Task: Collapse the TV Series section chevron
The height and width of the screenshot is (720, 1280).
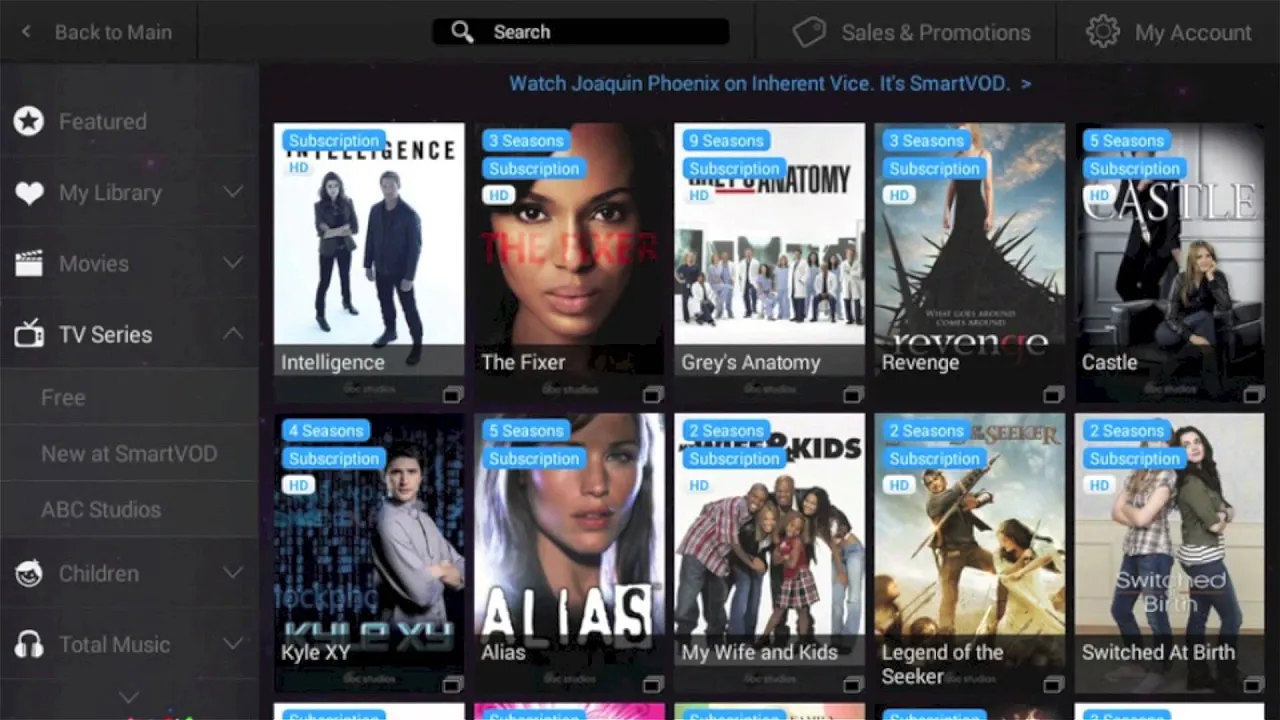Action: pyautogui.click(x=232, y=333)
